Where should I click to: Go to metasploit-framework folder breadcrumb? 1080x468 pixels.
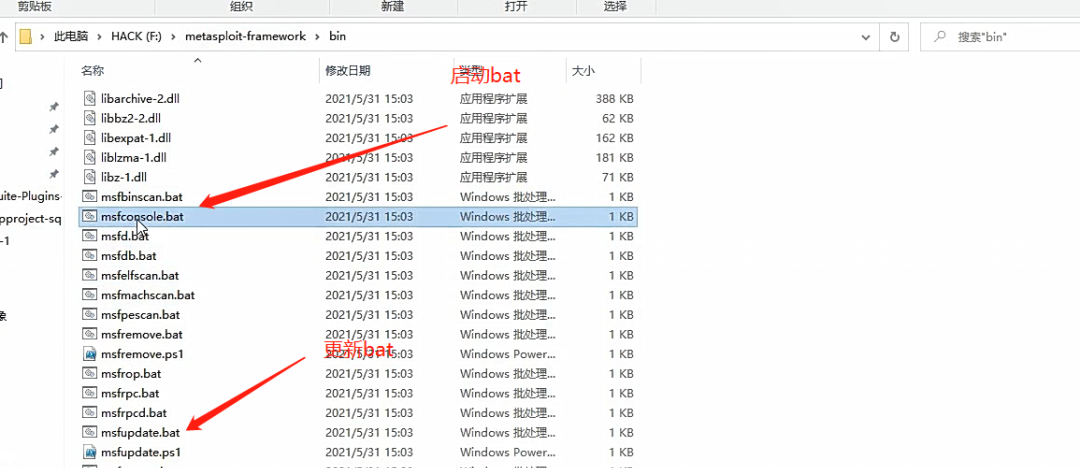pyautogui.click(x=245, y=37)
